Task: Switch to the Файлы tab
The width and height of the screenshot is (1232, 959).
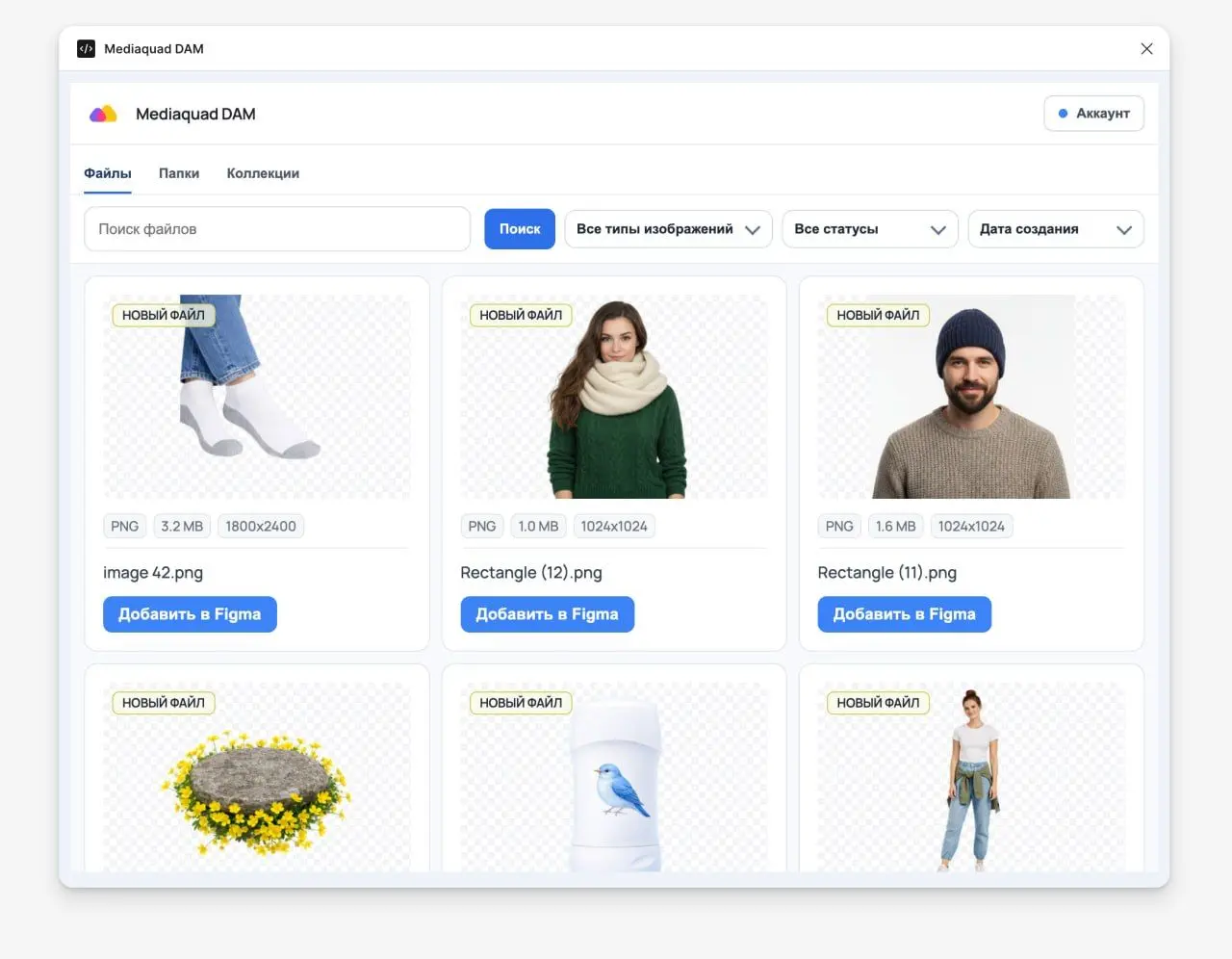Action: (x=108, y=173)
